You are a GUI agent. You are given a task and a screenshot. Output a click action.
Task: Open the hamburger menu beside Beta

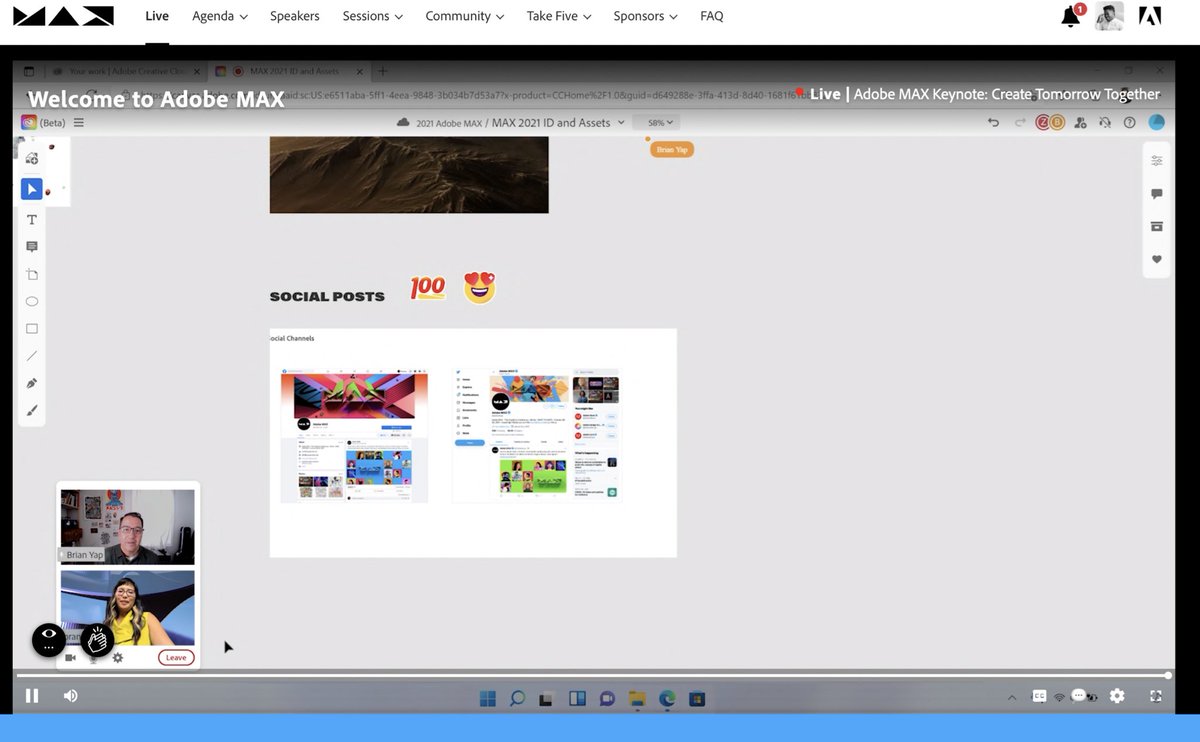pyautogui.click(x=79, y=123)
